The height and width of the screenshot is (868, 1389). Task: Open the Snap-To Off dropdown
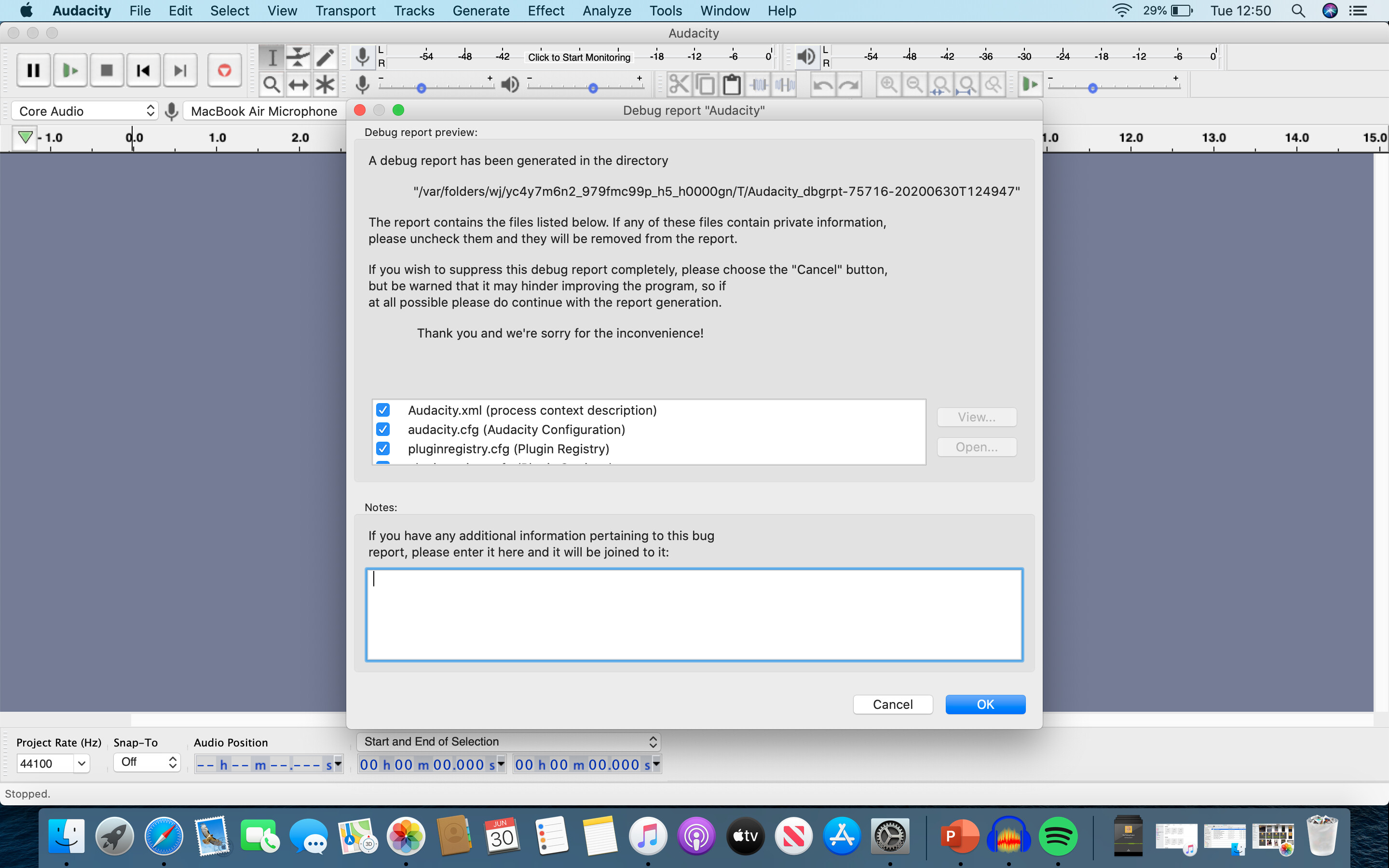point(147,762)
